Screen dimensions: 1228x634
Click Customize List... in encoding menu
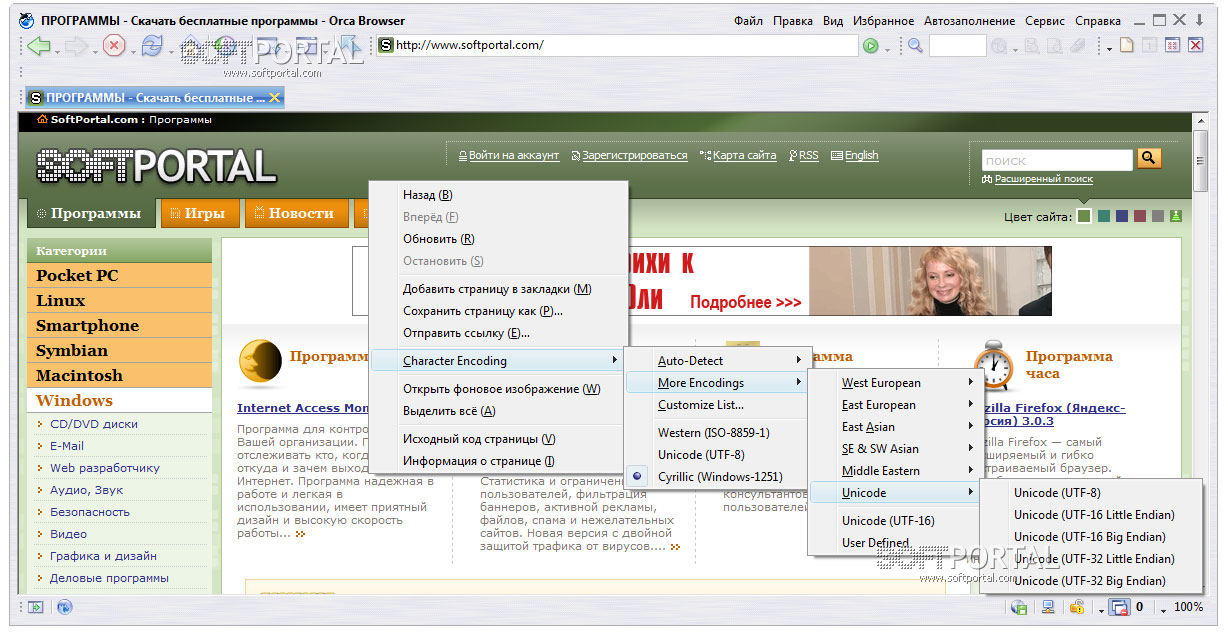716,405
